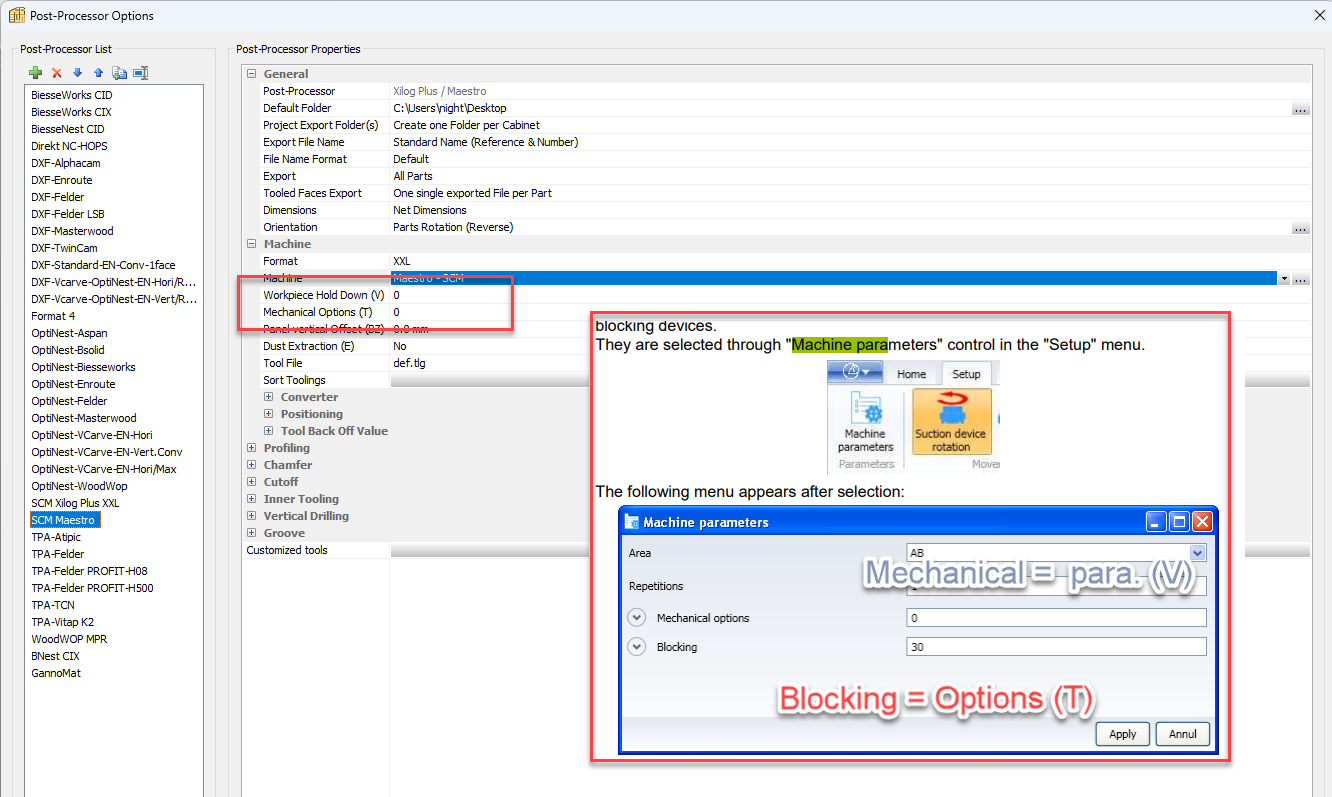Expand the Tool Back Off Value group
The height and width of the screenshot is (797, 1332).
[268, 431]
